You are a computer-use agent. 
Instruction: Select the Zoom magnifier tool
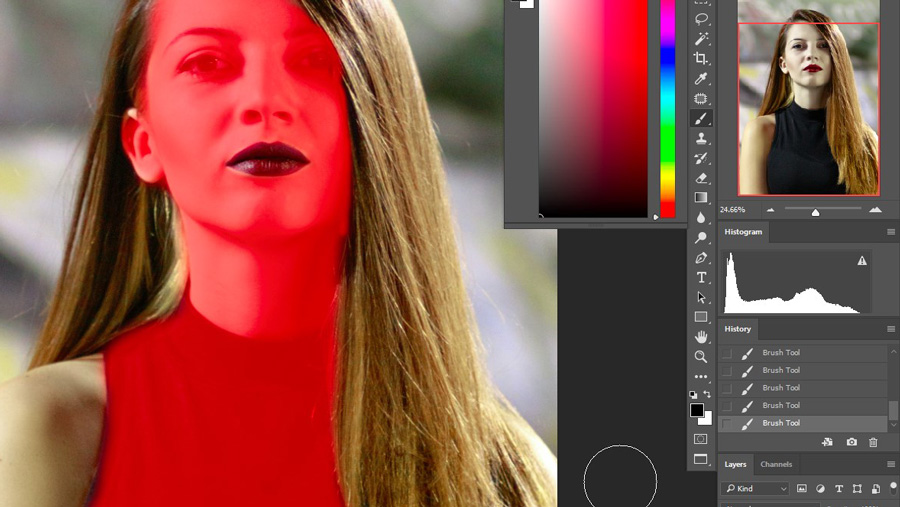(x=701, y=357)
